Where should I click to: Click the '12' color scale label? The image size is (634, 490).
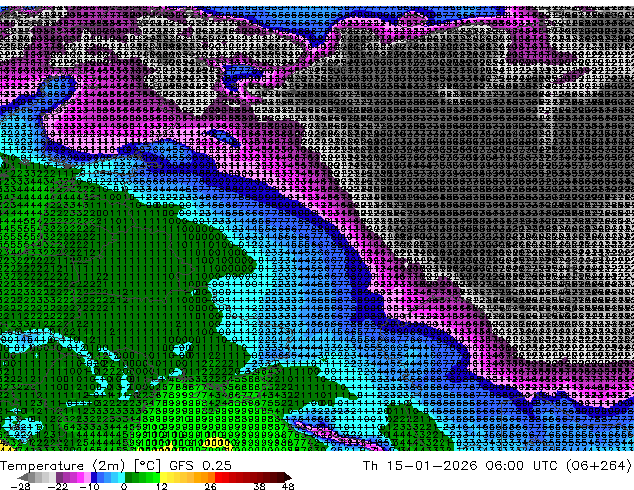[x=161, y=486]
